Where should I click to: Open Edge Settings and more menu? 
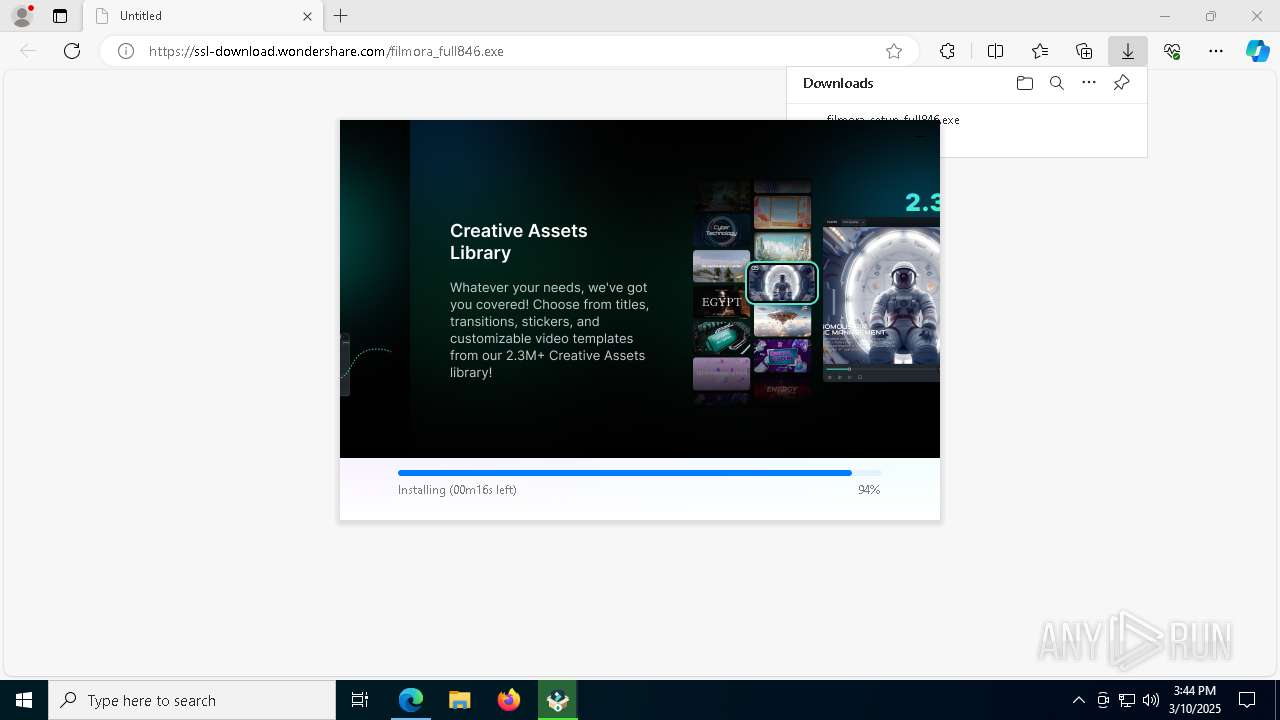1216,51
